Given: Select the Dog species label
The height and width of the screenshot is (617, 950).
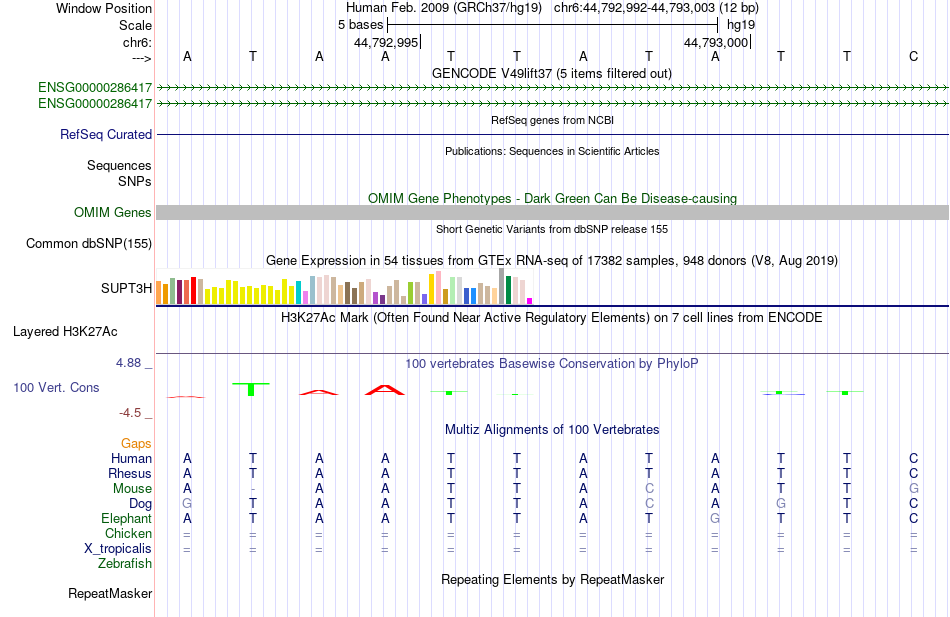Looking at the screenshot, I should tap(140, 504).
